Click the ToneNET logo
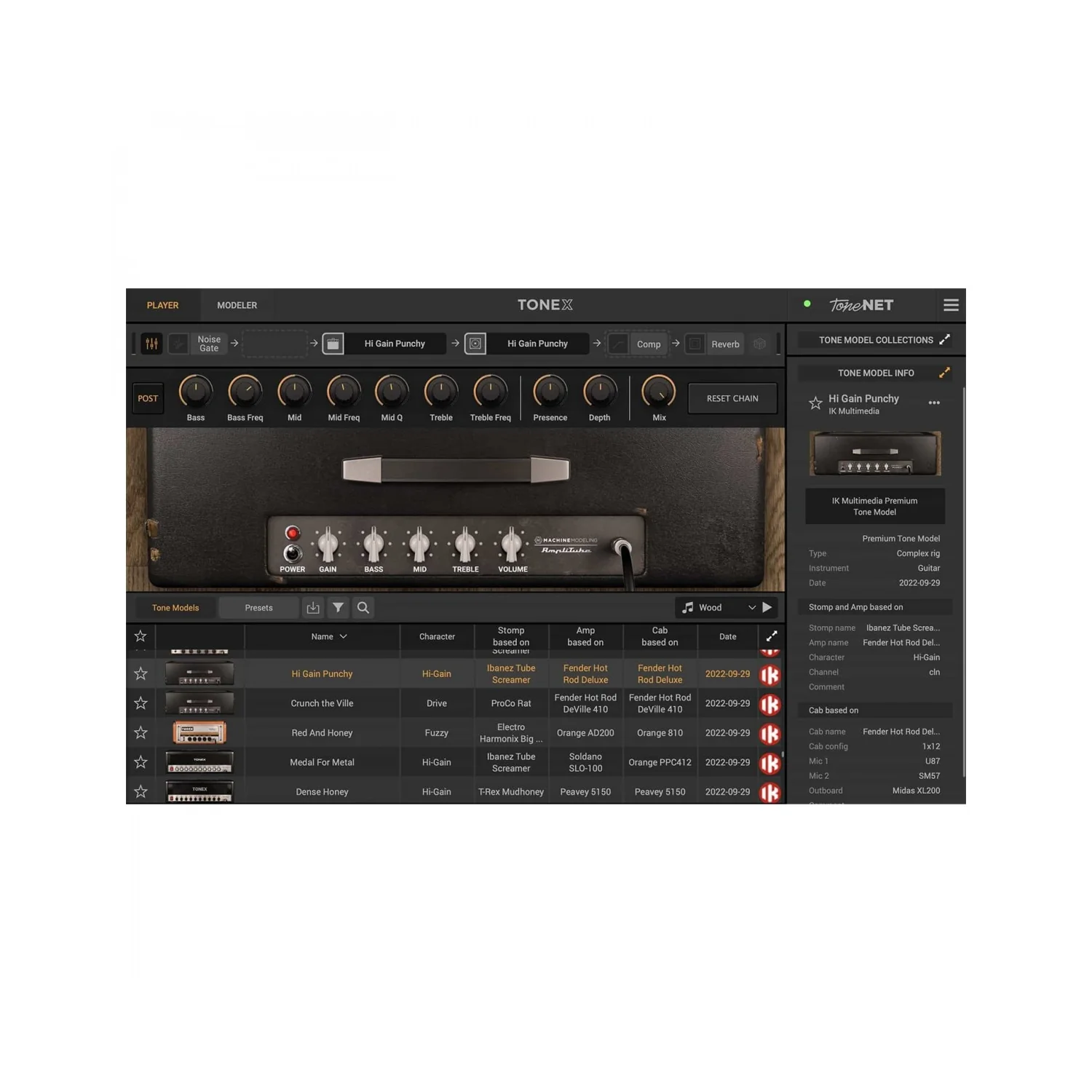 pyautogui.click(x=861, y=305)
